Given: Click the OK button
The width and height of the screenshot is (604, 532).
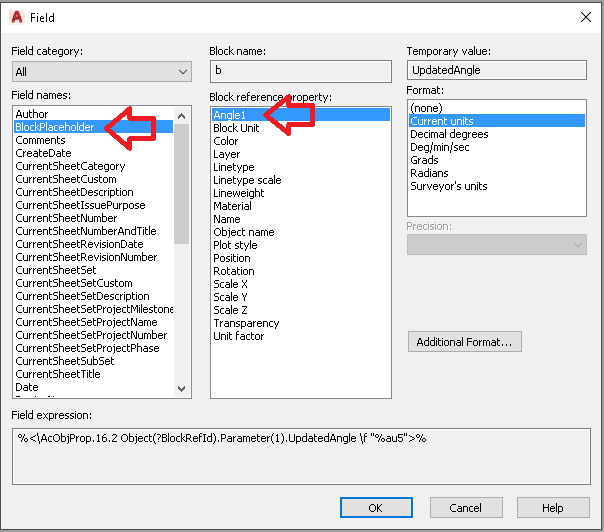Looking at the screenshot, I should 376,508.
